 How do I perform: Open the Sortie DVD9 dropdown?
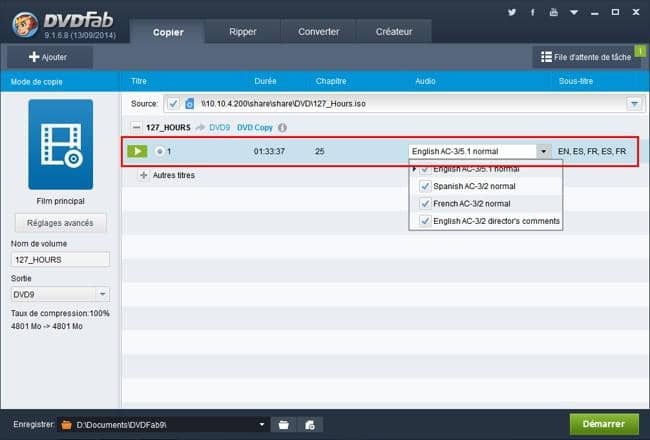pos(61,294)
